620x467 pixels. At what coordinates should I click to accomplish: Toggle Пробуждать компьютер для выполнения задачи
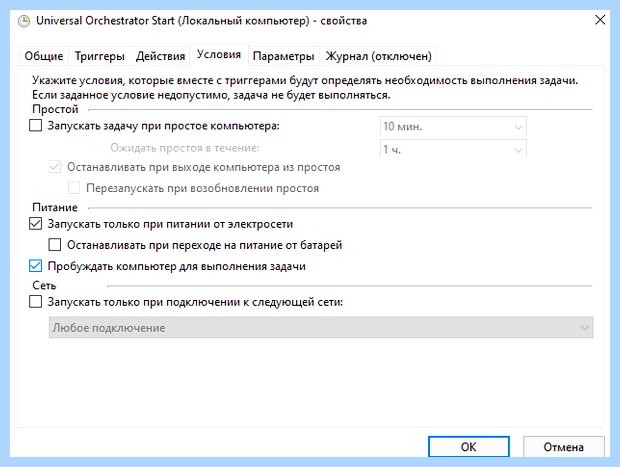pyautogui.click(x=36, y=266)
